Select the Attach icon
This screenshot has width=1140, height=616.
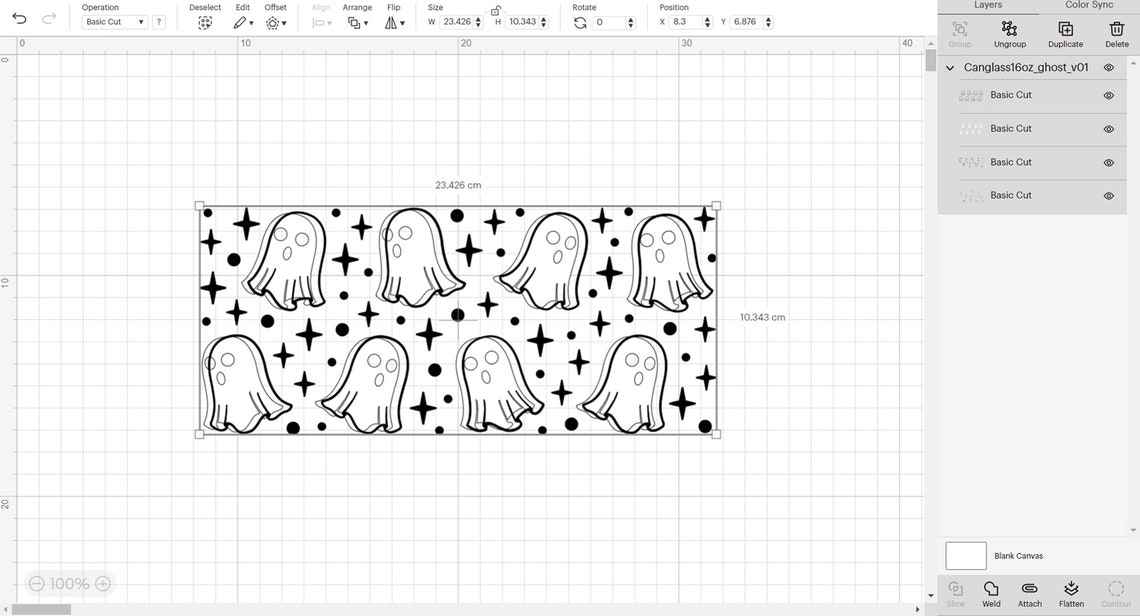1029,590
